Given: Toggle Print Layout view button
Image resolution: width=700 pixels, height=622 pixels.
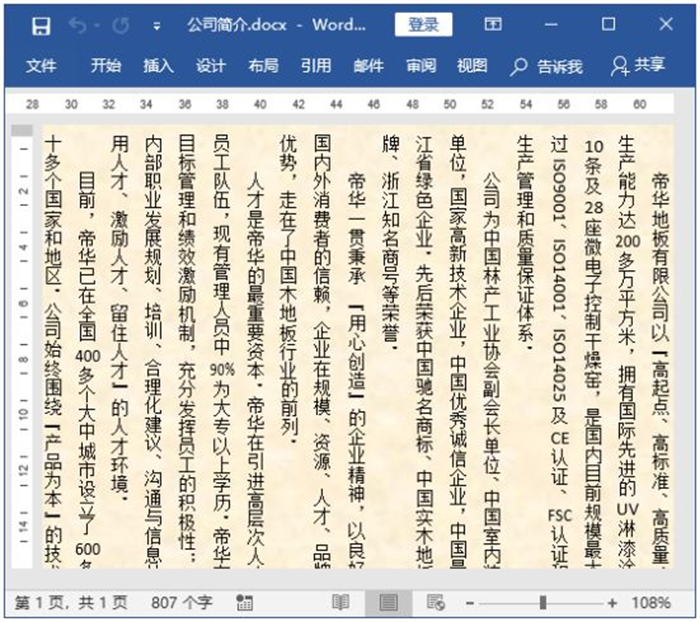Looking at the screenshot, I should [x=388, y=603].
